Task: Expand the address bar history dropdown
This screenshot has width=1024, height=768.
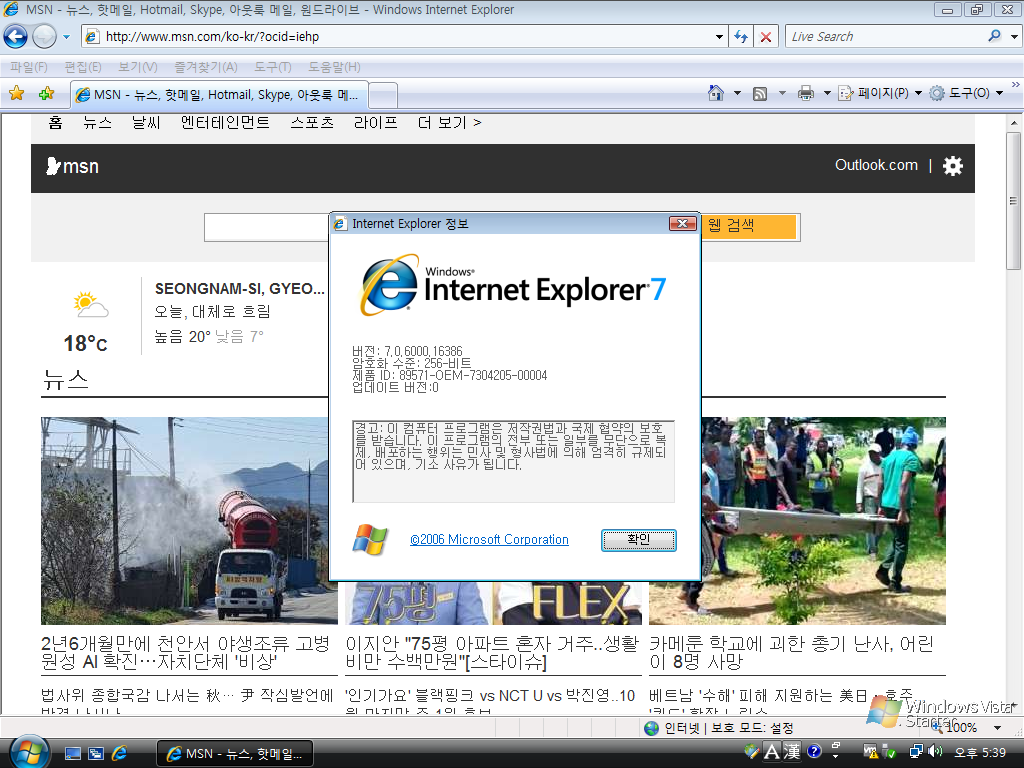Action: pyautogui.click(x=719, y=37)
